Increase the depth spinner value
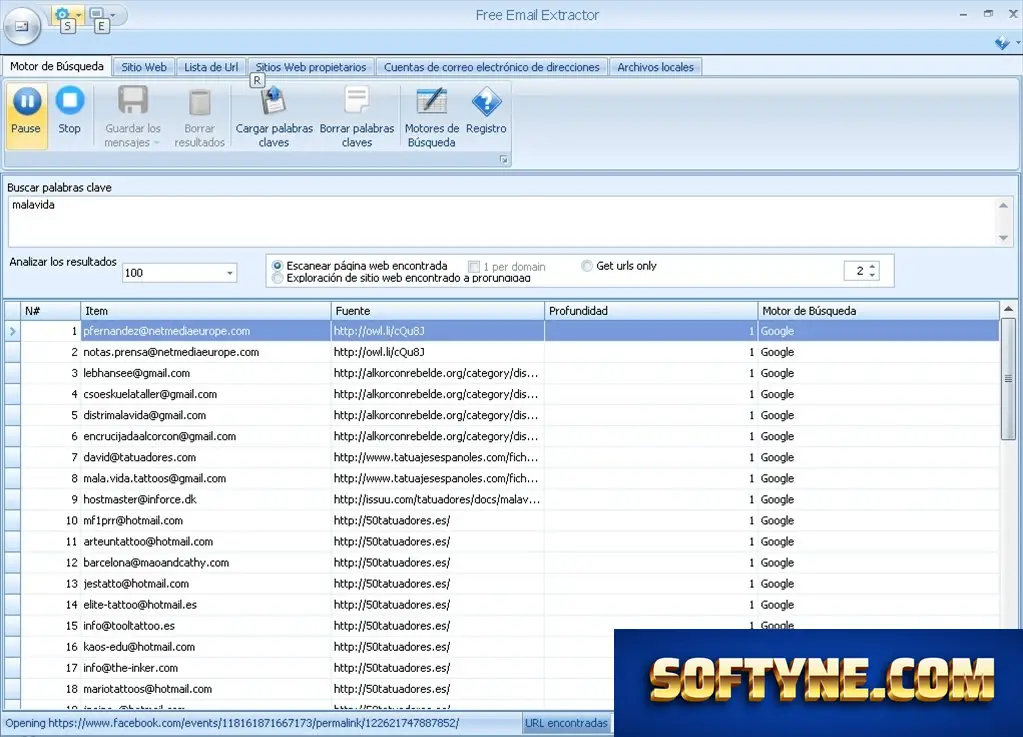This screenshot has width=1023, height=737. pyautogui.click(x=872, y=266)
